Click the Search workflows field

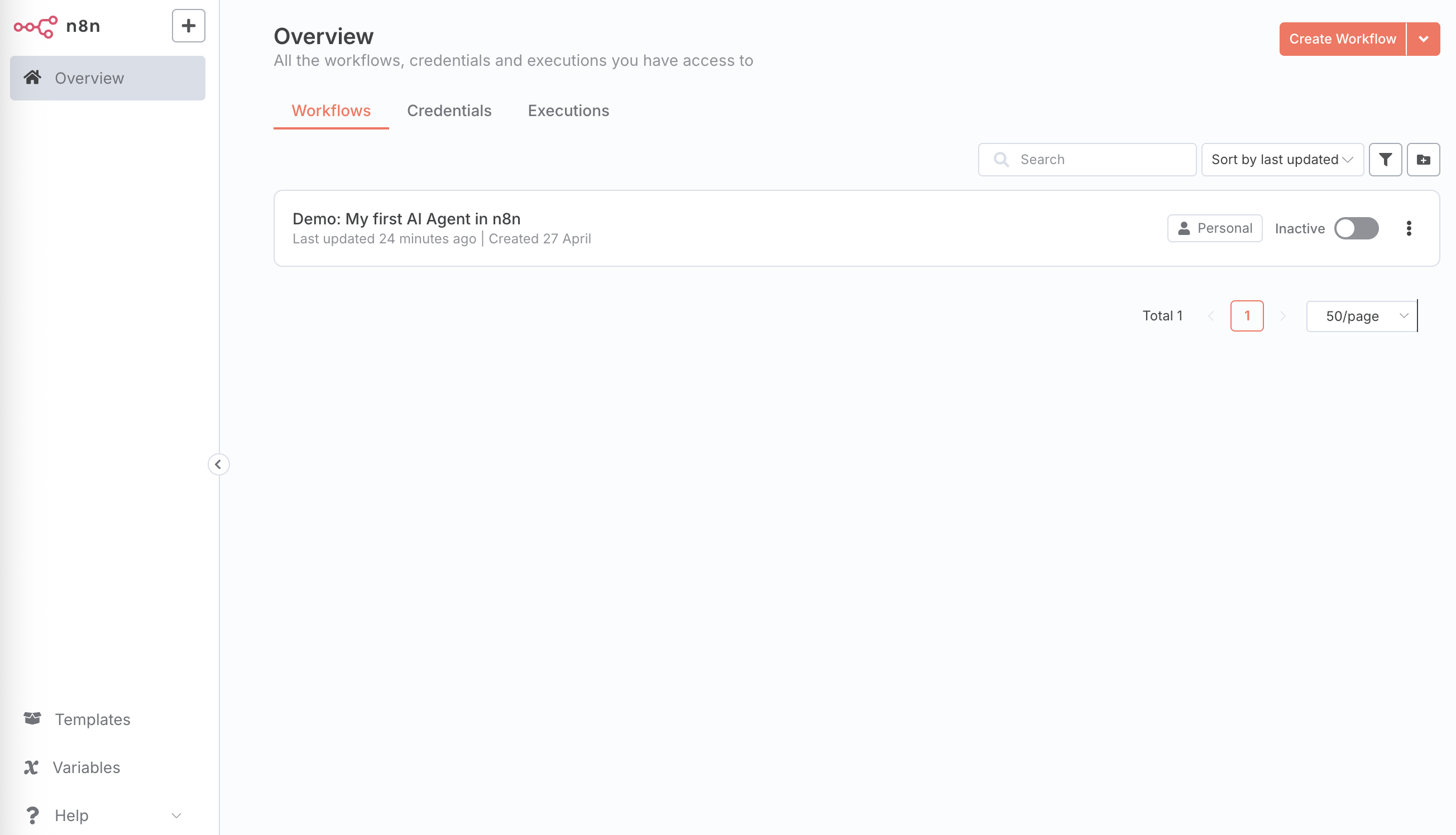(x=1095, y=160)
